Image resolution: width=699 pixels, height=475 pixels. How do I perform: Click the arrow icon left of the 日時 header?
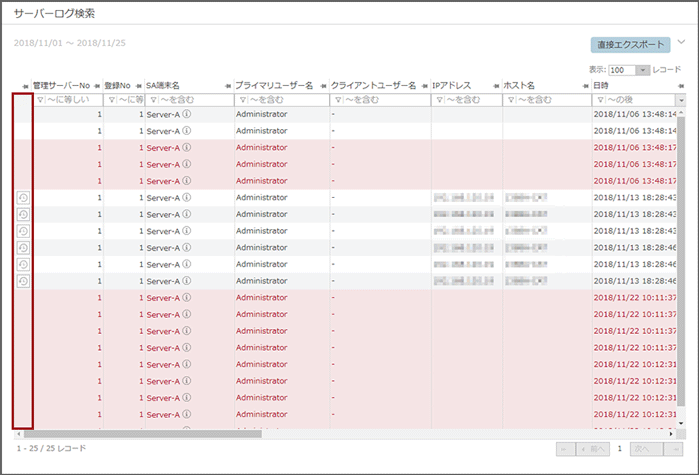pyautogui.click(x=586, y=87)
